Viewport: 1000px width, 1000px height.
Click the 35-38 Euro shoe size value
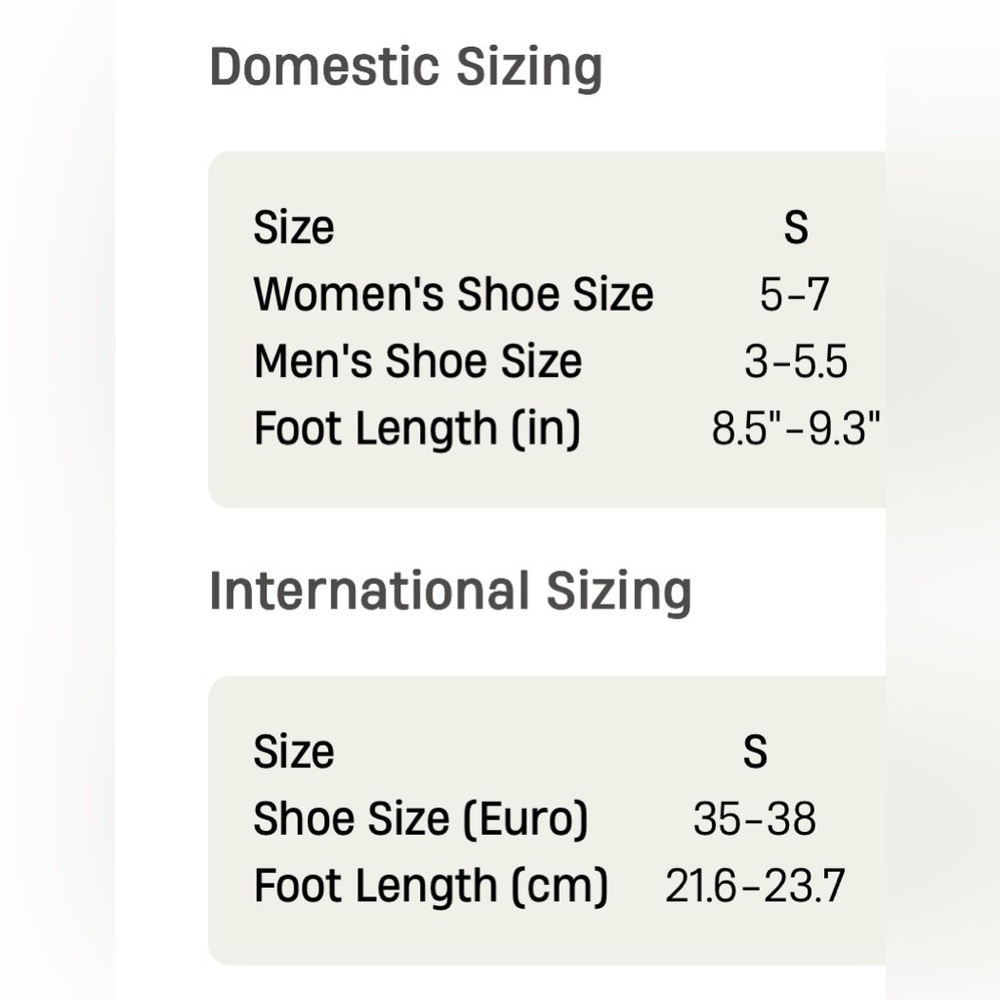pyautogui.click(x=754, y=819)
